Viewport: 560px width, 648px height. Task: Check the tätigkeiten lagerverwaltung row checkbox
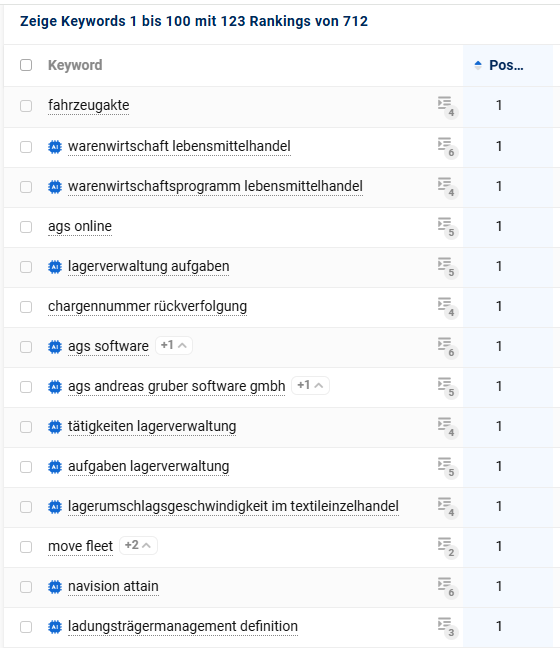click(x=26, y=427)
